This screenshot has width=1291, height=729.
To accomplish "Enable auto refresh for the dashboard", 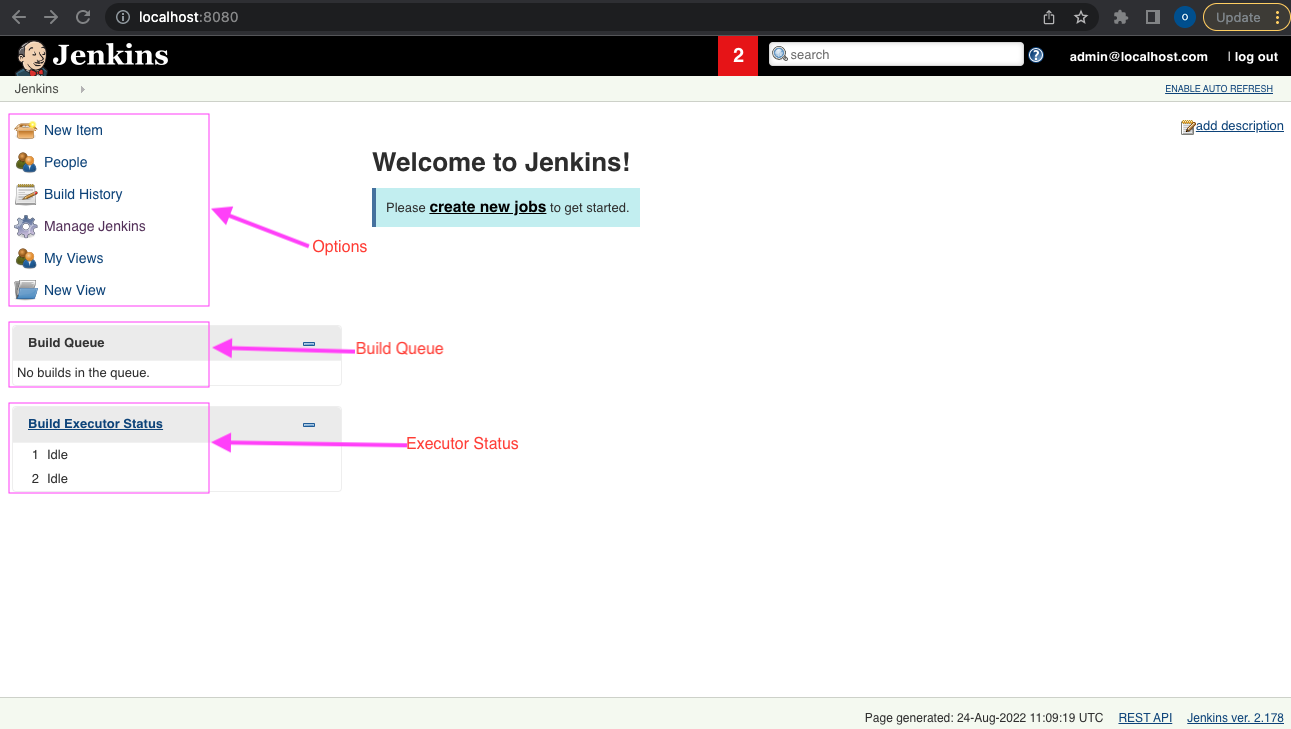I will pos(1218,88).
